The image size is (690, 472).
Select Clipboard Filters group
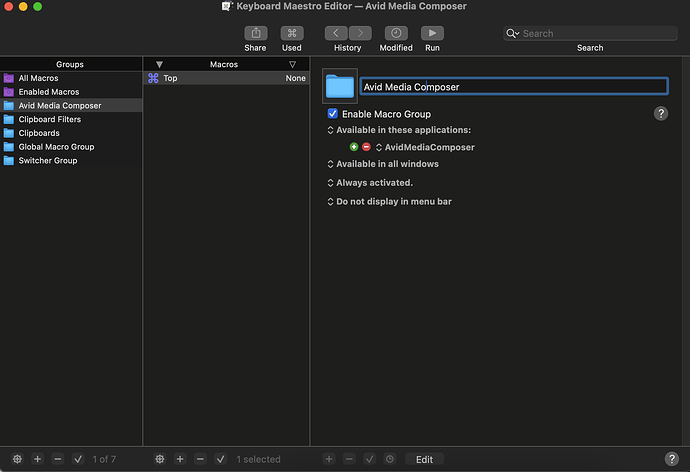[71, 119]
